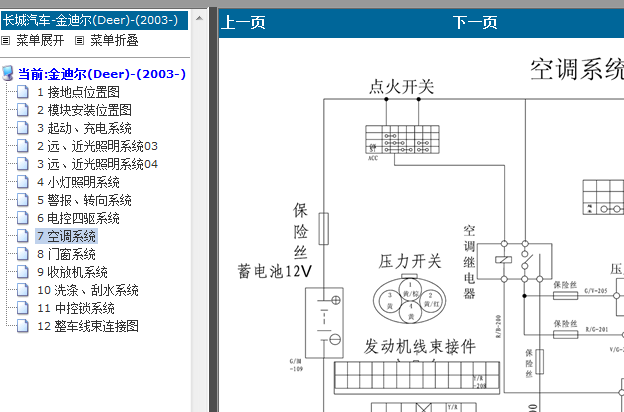Go to previous page 上一页
Viewport: 624px width, 412px height.
(x=243, y=22)
